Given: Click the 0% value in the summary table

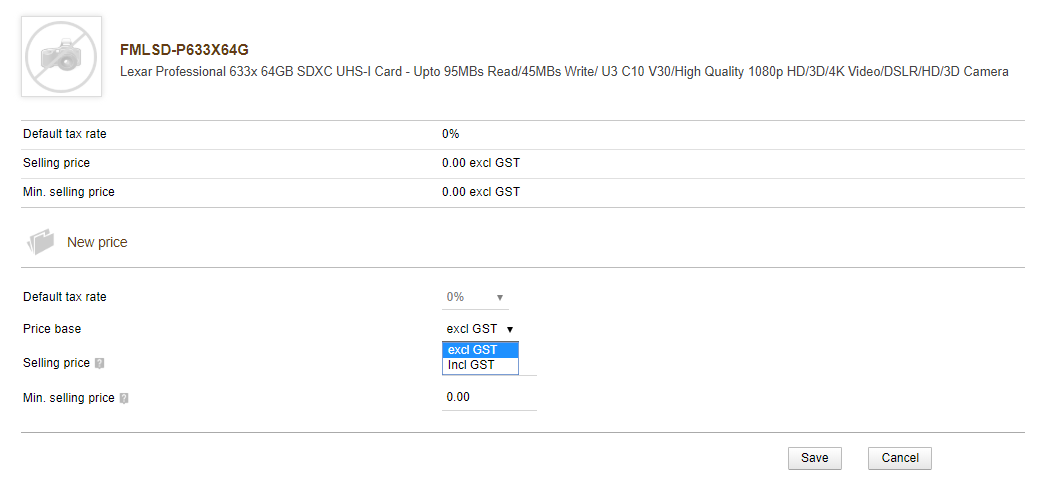Looking at the screenshot, I should coord(450,134).
